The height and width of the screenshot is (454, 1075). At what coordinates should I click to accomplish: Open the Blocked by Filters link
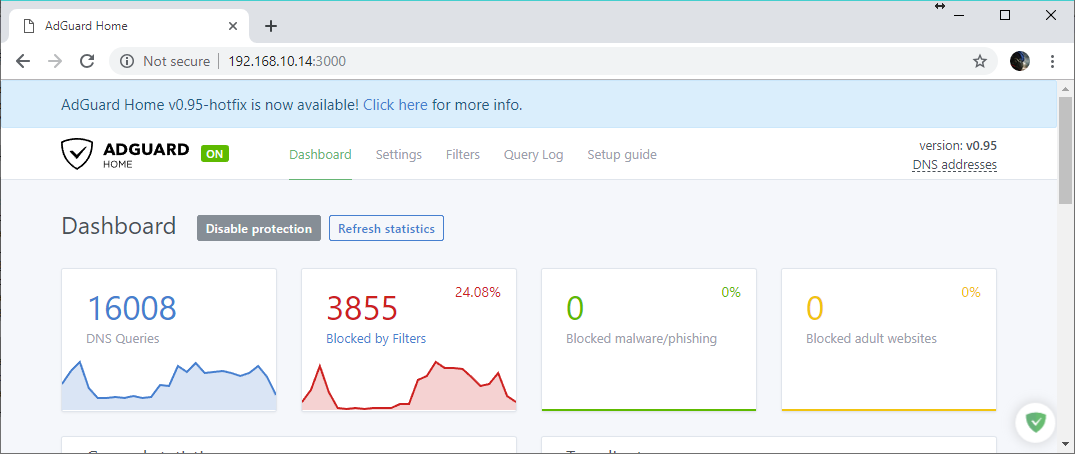(376, 338)
